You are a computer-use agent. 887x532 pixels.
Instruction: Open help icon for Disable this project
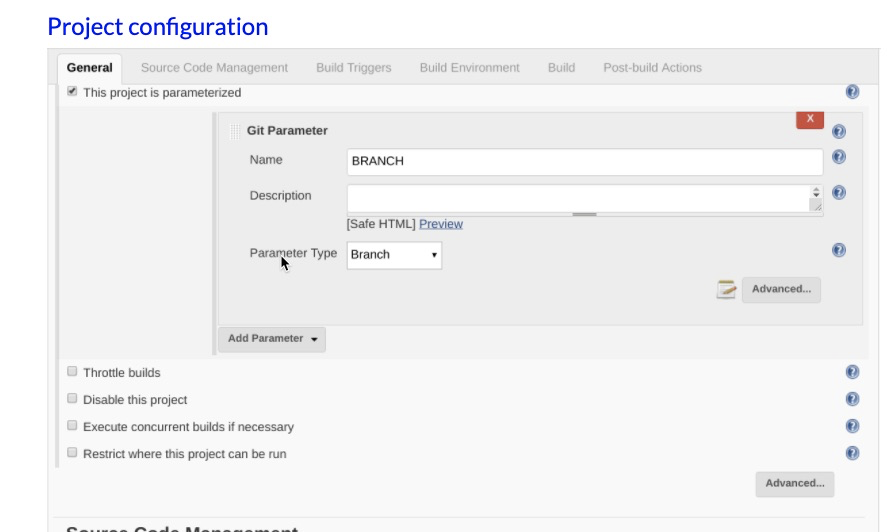point(852,399)
